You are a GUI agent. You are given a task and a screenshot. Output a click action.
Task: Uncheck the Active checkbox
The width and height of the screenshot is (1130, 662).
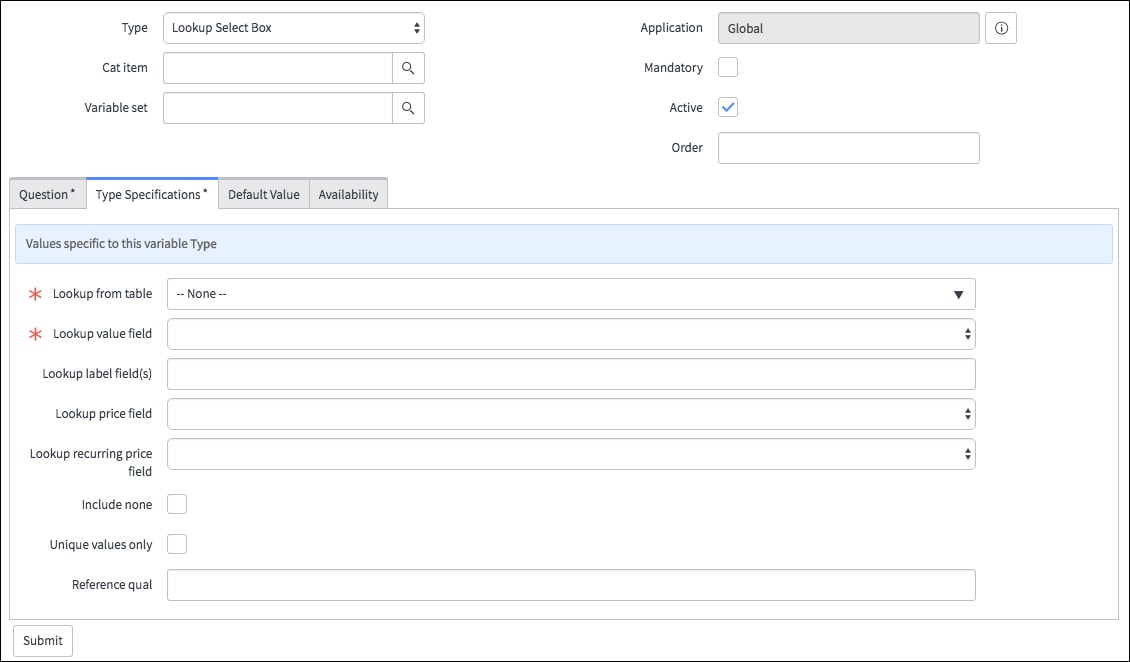(727, 107)
